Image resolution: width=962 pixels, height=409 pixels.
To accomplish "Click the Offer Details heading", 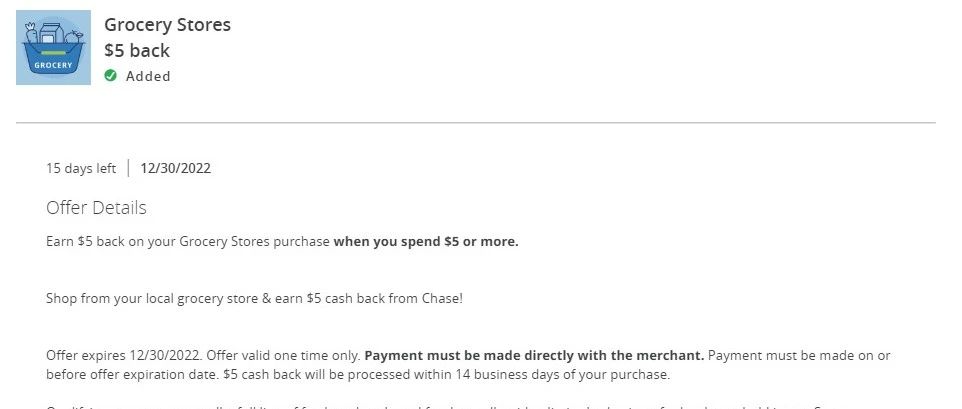I will coord(96,207).
